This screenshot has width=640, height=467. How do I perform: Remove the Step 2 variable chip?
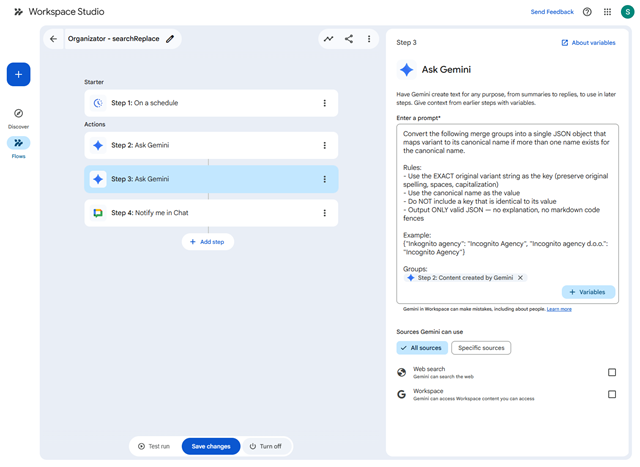click(x=520, y=278)
